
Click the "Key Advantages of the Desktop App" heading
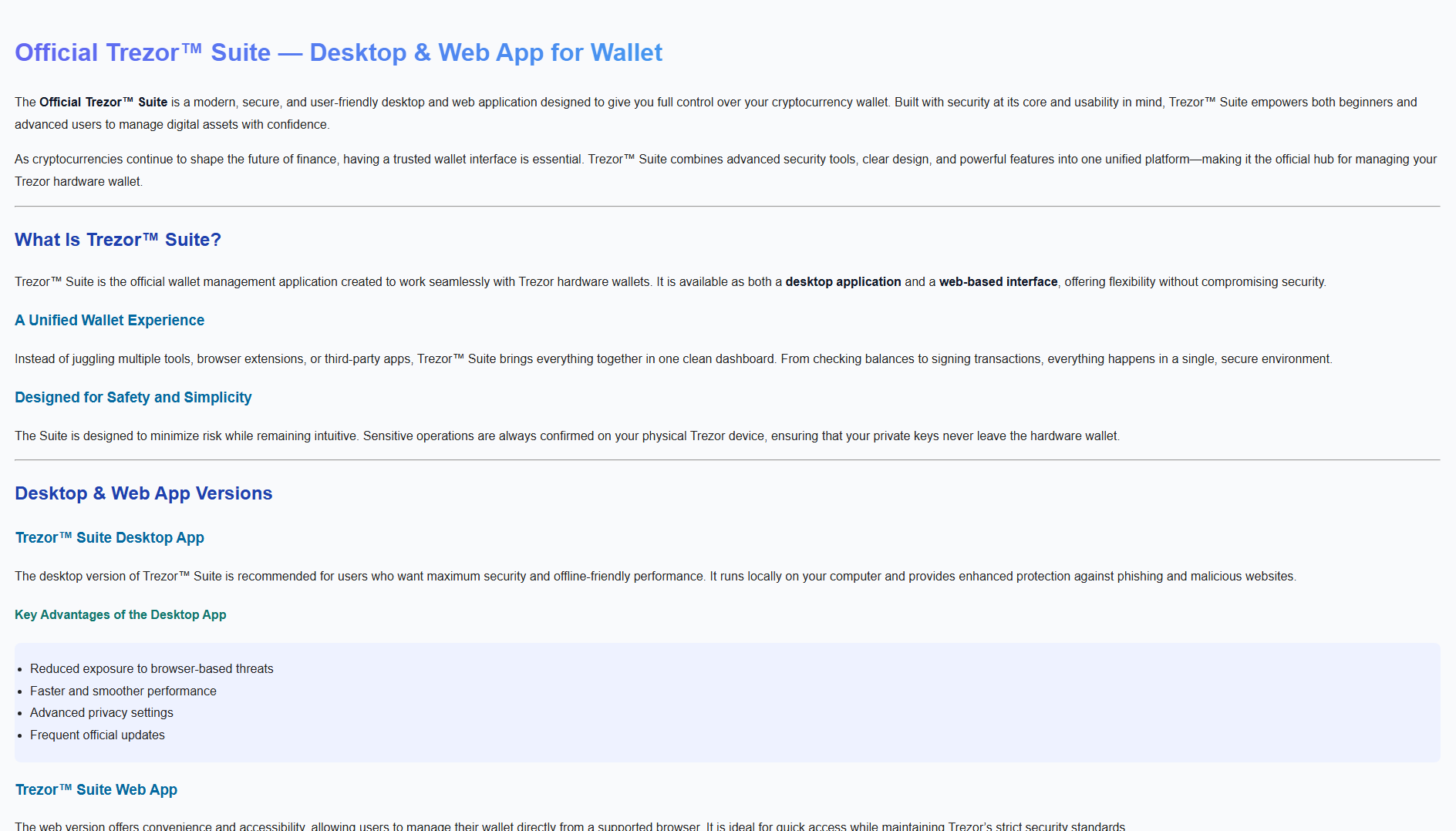(120, 614)
